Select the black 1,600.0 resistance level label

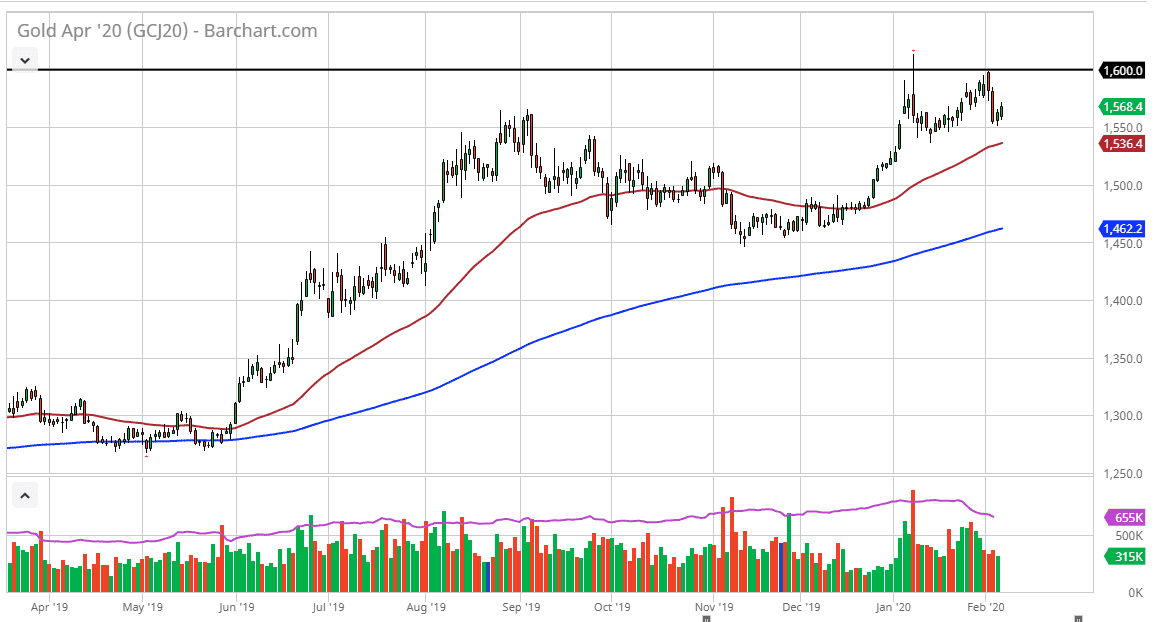point(1124,71)
